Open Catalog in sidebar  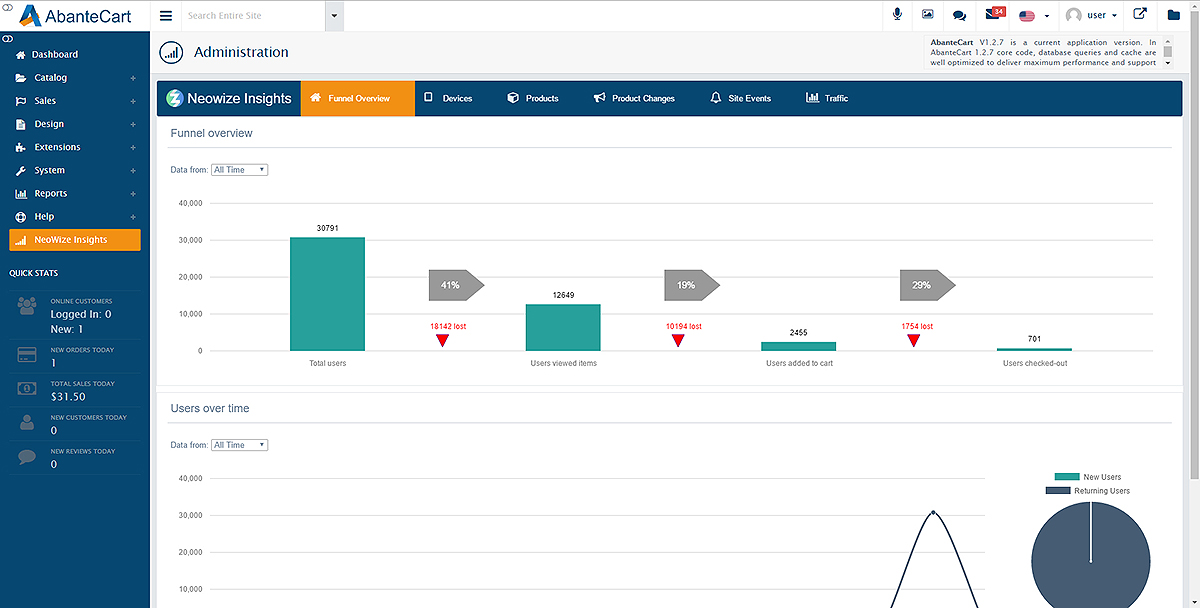(x=75, y=78)
